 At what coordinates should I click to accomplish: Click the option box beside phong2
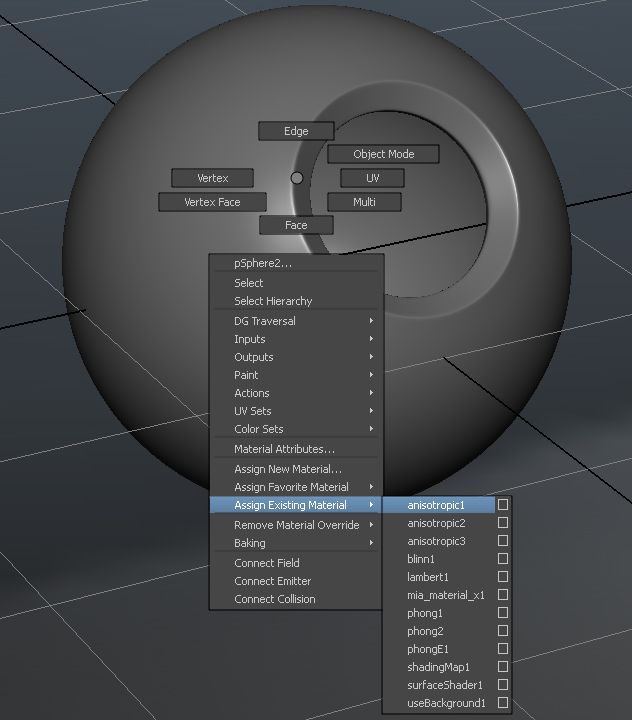pos(503,630)
